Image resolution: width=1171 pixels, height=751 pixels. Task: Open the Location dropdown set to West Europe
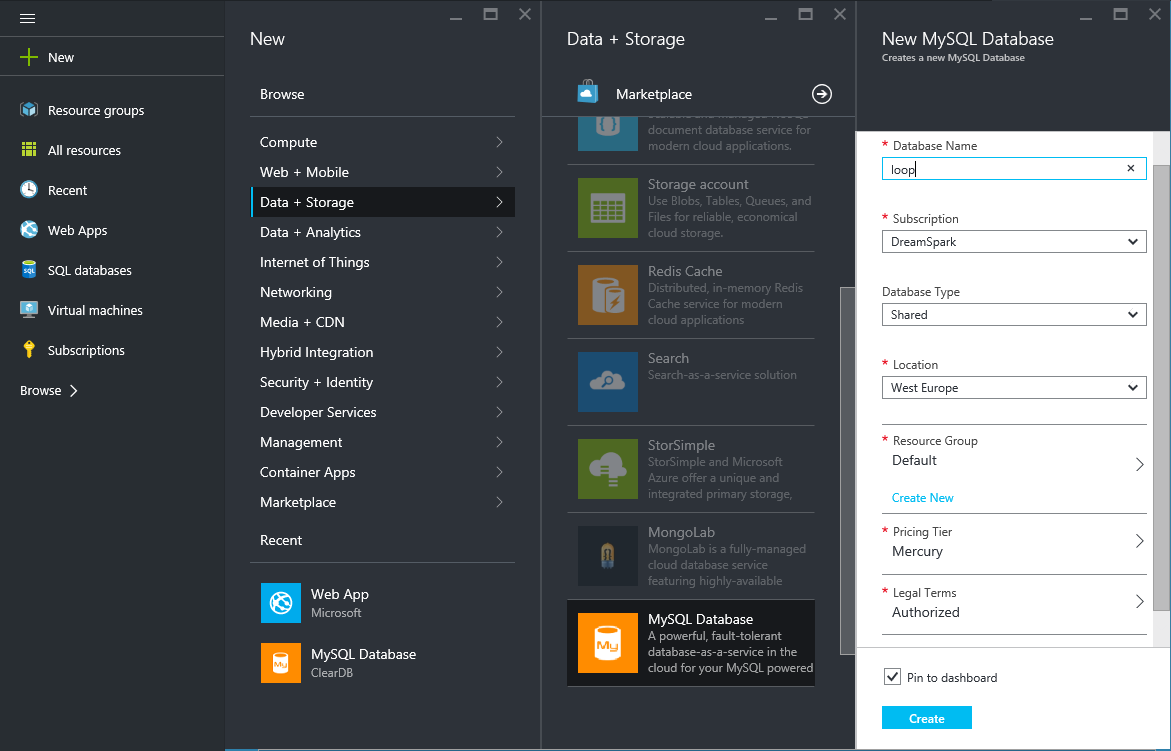[x=1013, y=387]
